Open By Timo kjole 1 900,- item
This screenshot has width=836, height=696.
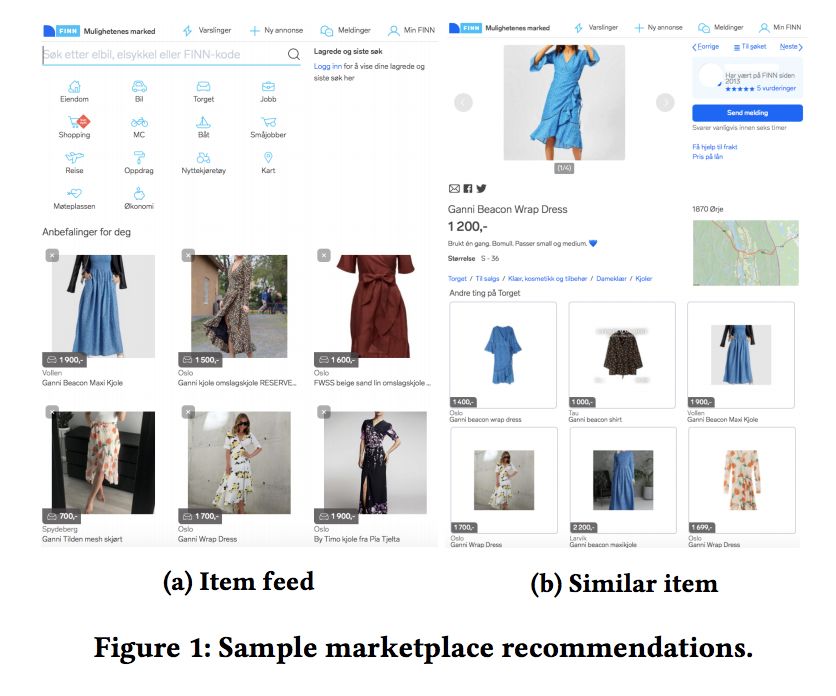(375, 462)
